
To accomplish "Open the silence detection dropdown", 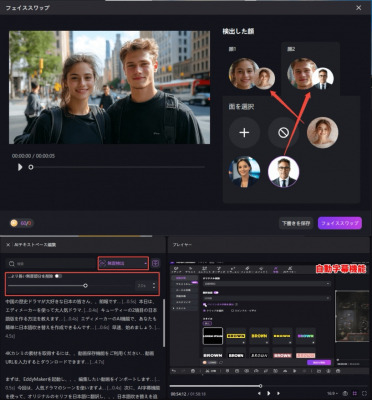I will 123,263.
